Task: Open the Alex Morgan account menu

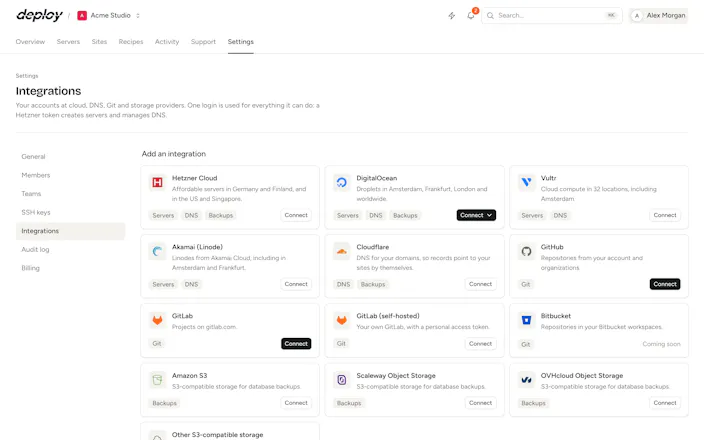Action: (x=658, y=16)
